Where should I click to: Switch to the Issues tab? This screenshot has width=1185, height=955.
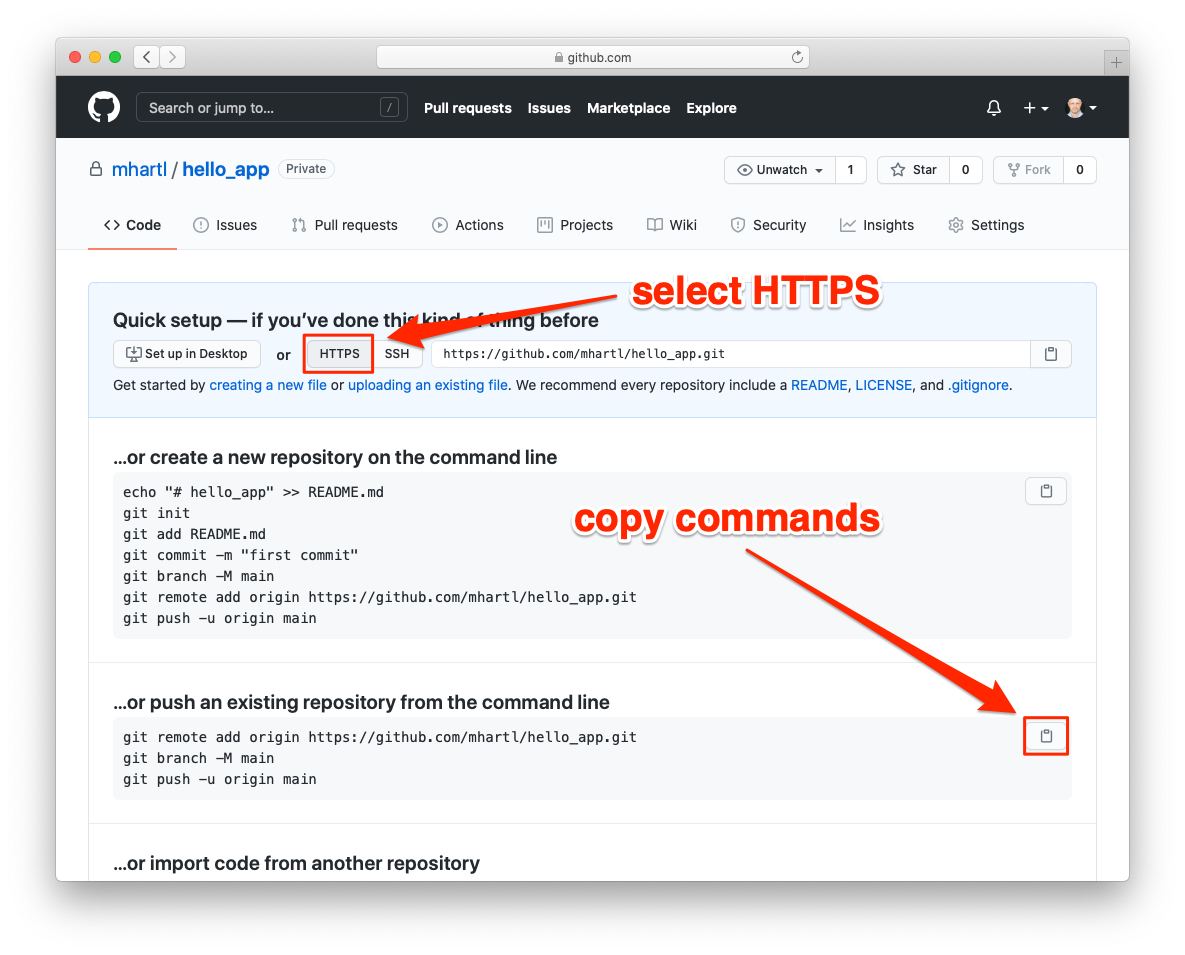tap(225, 225)
